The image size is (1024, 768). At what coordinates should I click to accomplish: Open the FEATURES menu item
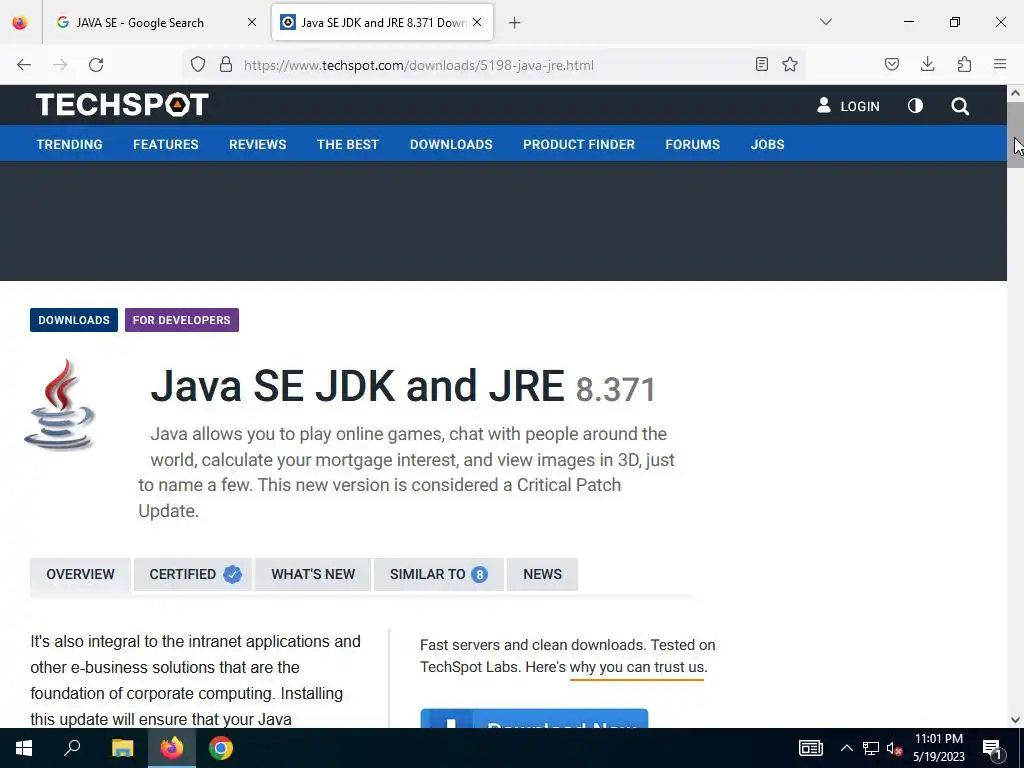(x=166, y=144)
